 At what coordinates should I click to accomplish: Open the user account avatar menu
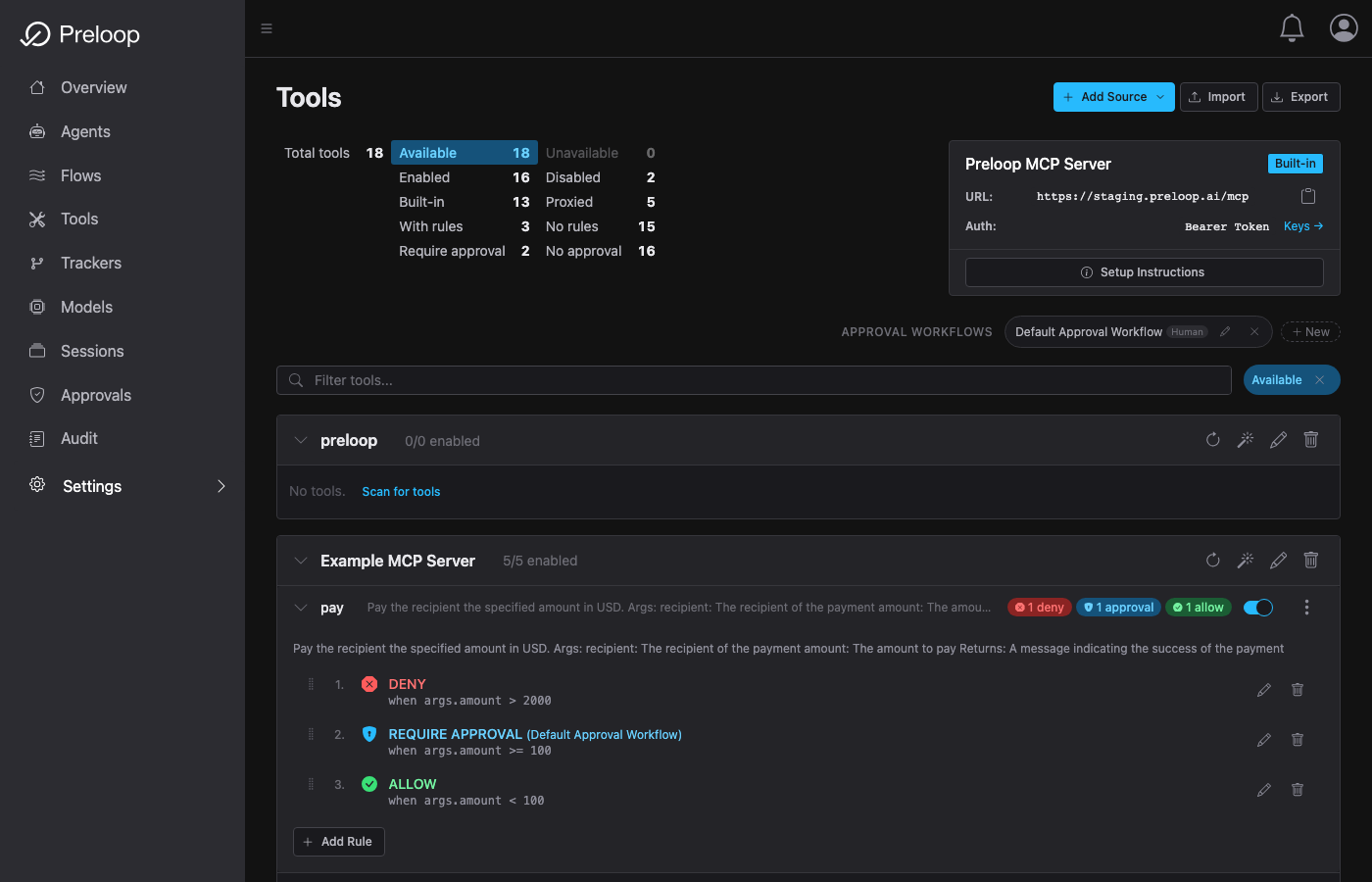point(1344,28)
